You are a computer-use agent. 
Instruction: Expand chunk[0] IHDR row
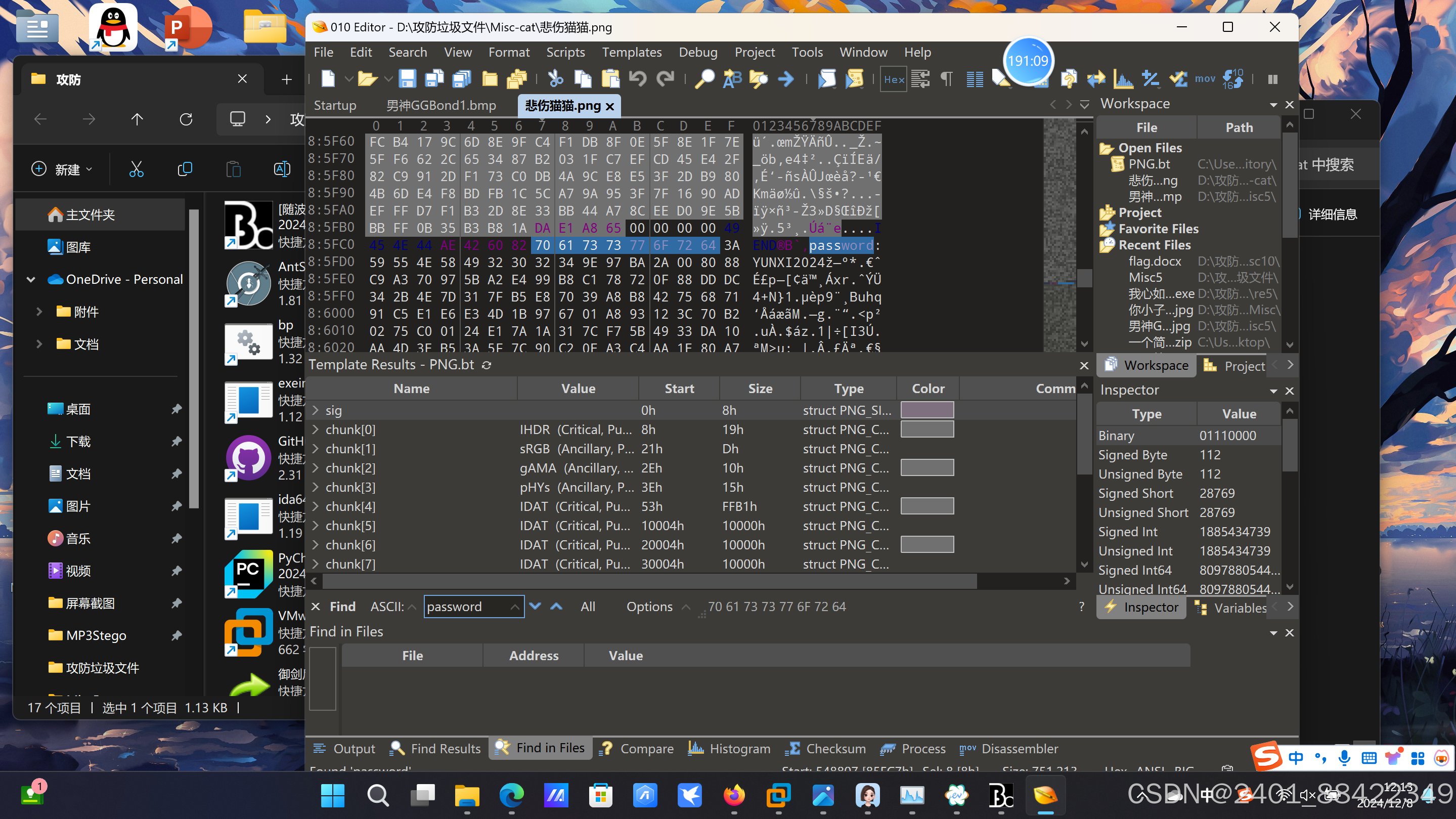pyautogui.click(x=316, y=429)
